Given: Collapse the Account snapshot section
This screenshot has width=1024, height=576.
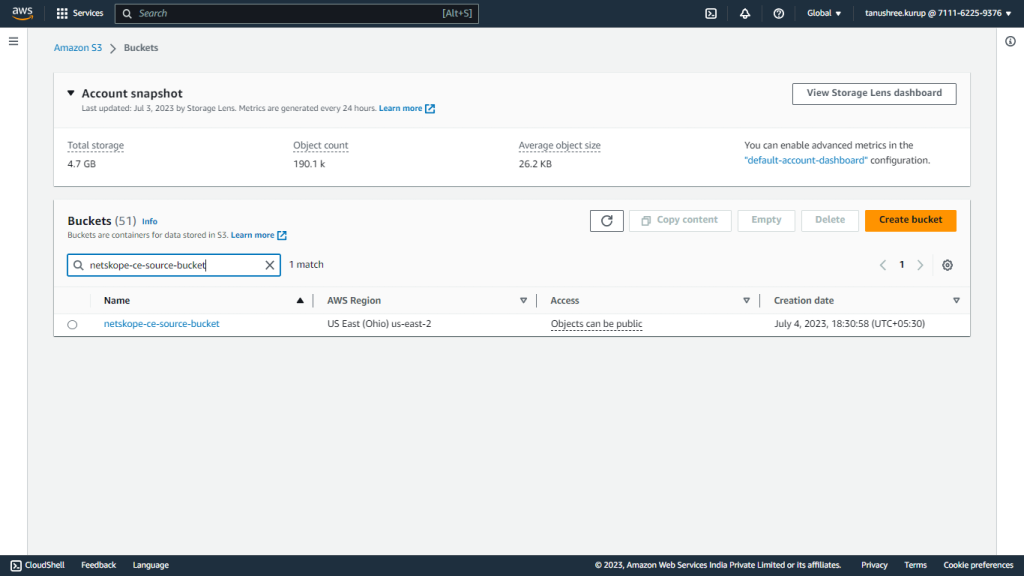Looking at the screenshot, I should (x=71, y=93).
